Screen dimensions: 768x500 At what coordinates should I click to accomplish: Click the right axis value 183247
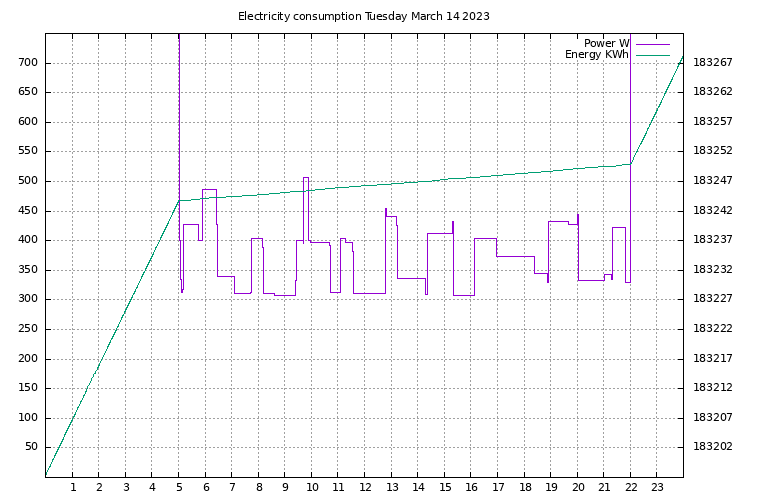click(x=713, y=181)
